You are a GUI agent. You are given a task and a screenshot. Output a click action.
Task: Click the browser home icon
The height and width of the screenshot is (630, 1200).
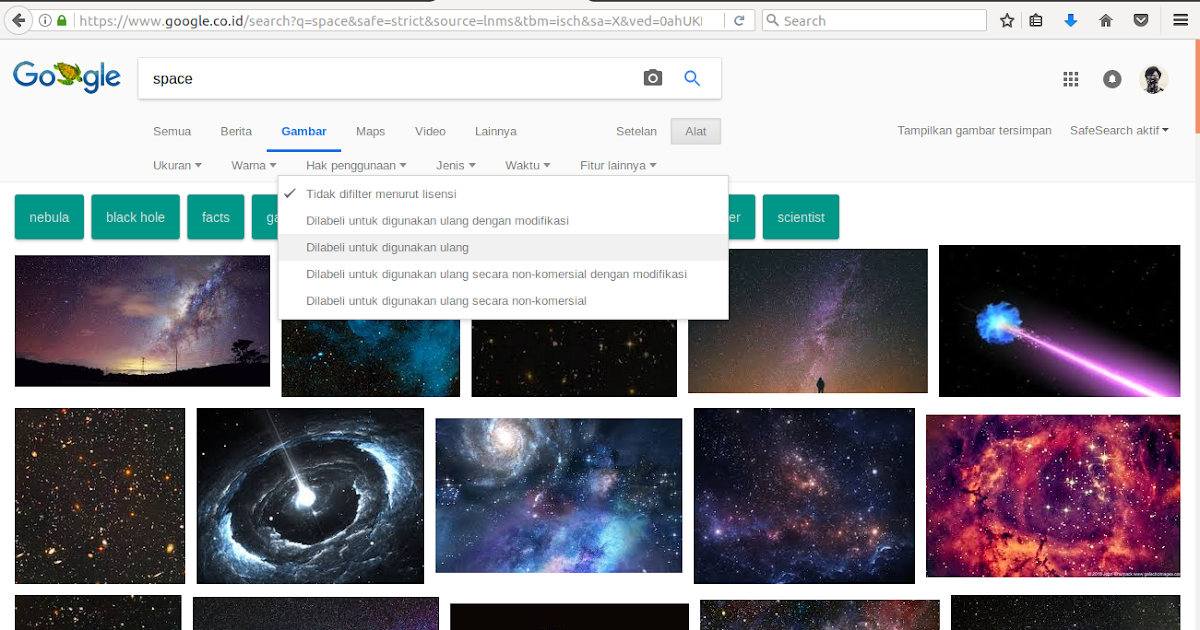coord(1106,20)
